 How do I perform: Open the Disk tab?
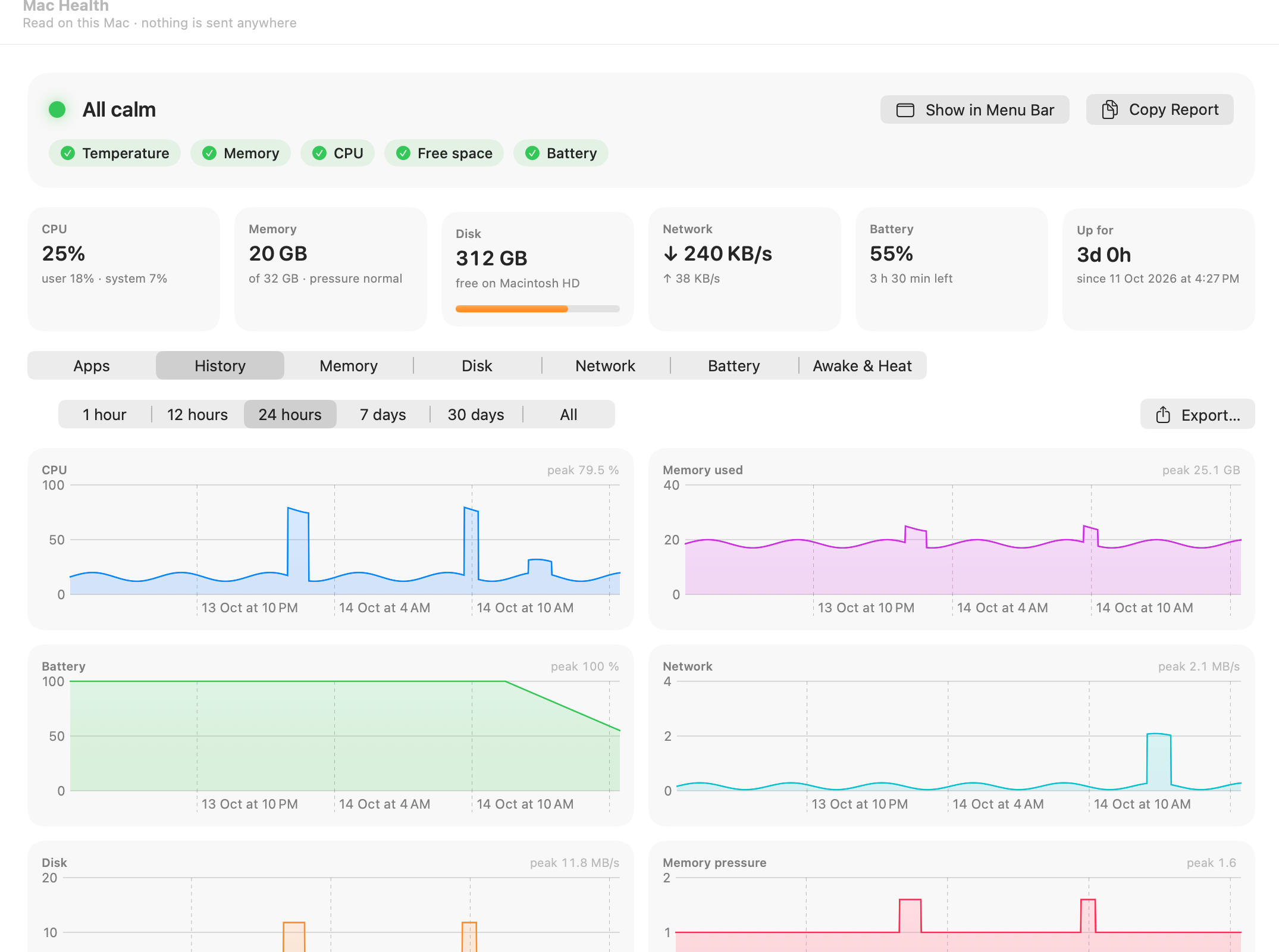pyautogui.click(x=477, y=365)
